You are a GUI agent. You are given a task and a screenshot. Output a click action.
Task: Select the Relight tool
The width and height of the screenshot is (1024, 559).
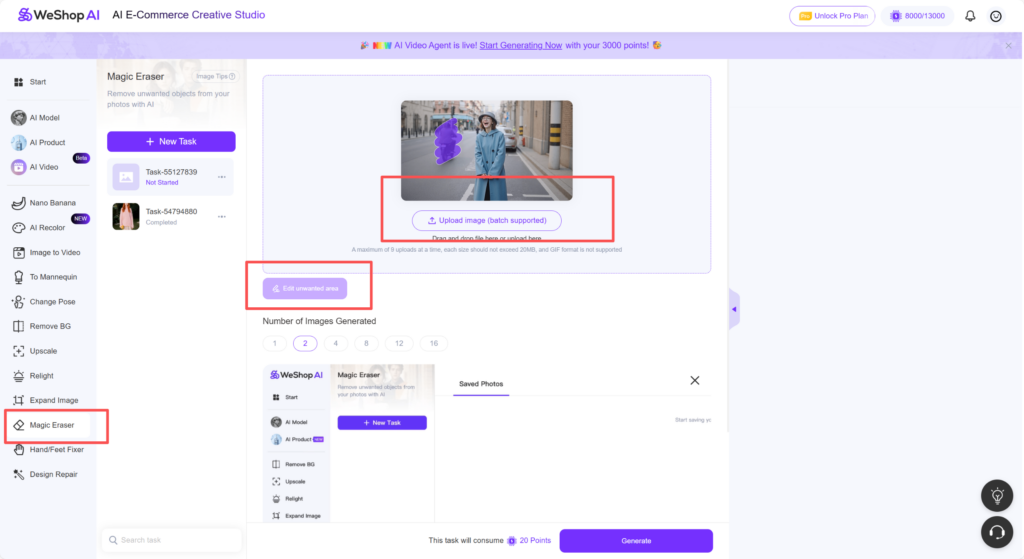coord(33,376)
